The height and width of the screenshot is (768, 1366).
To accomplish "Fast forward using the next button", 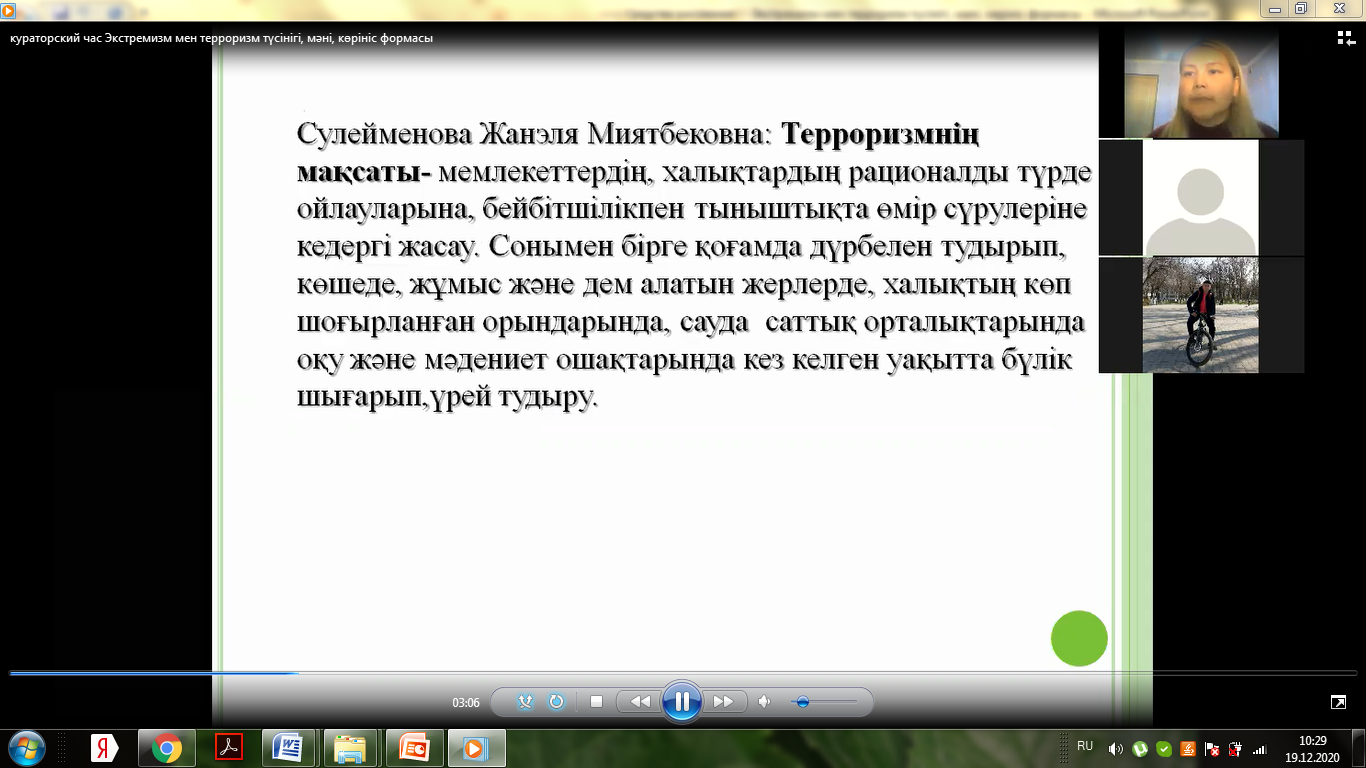I will (724, 702).
